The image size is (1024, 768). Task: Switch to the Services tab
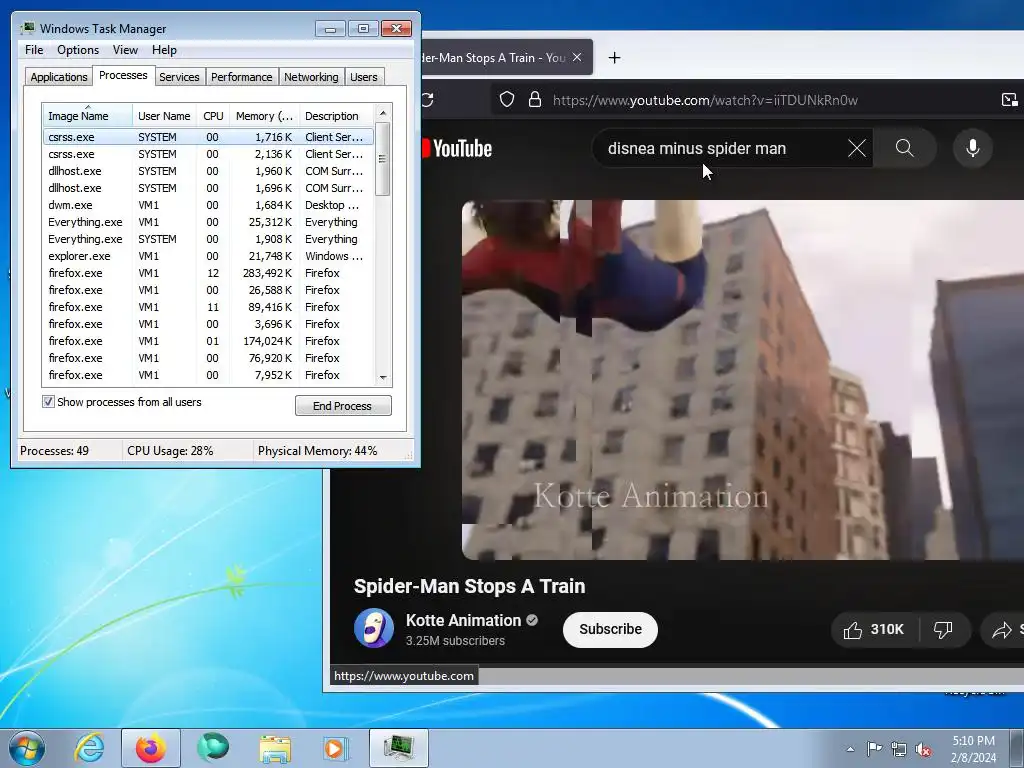pos(179,77)
